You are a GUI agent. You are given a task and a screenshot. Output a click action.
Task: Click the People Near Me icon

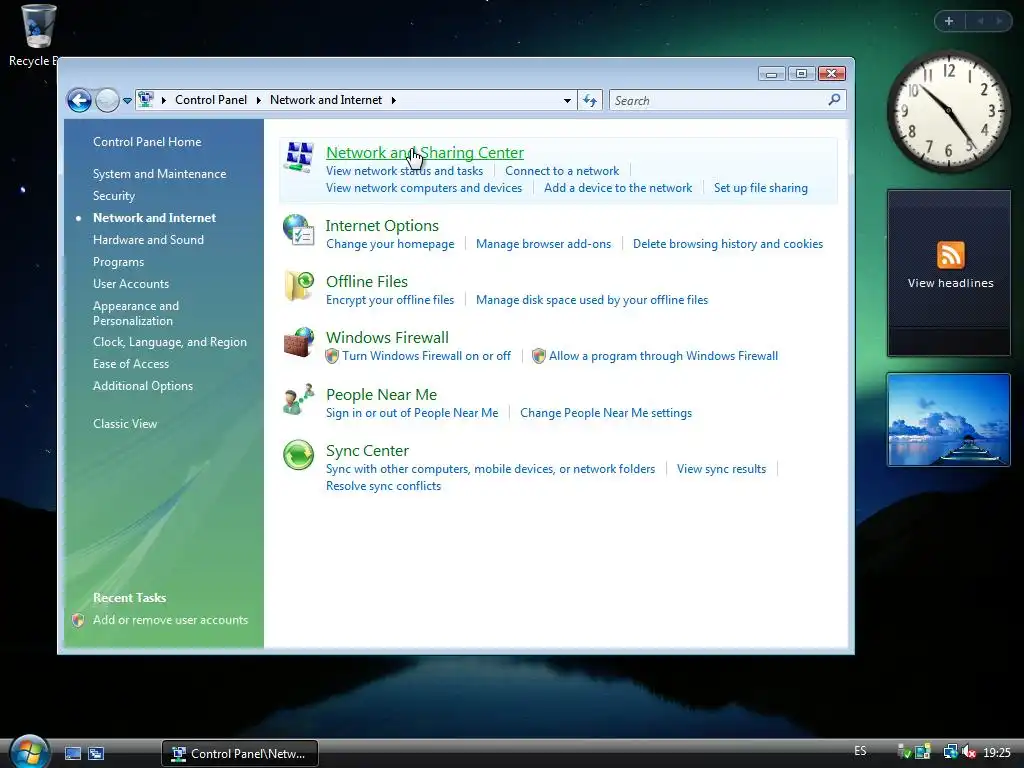(x=299, y=399)
